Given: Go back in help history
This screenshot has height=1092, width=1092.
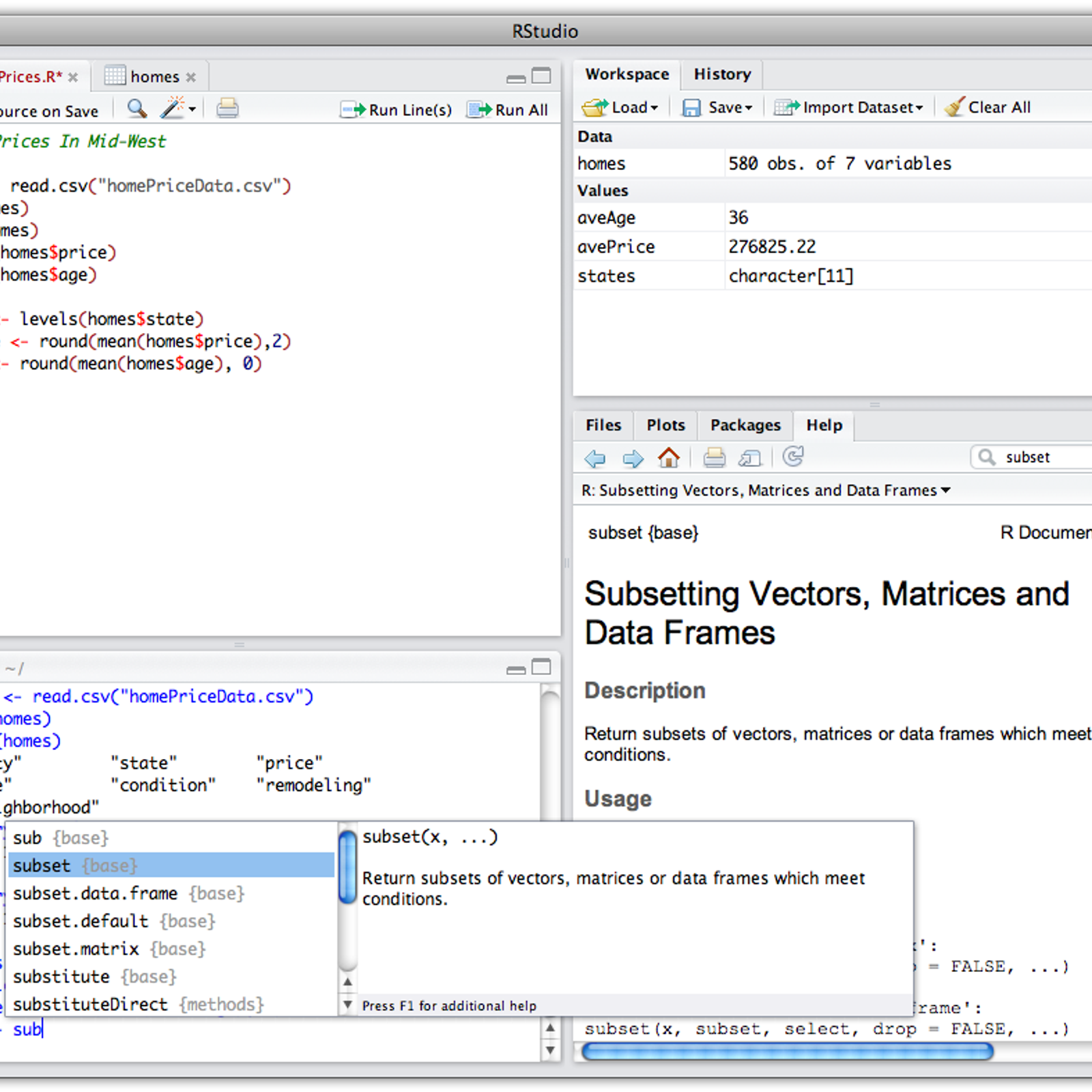Looking at the screenshot, I should tap(595, 458).
